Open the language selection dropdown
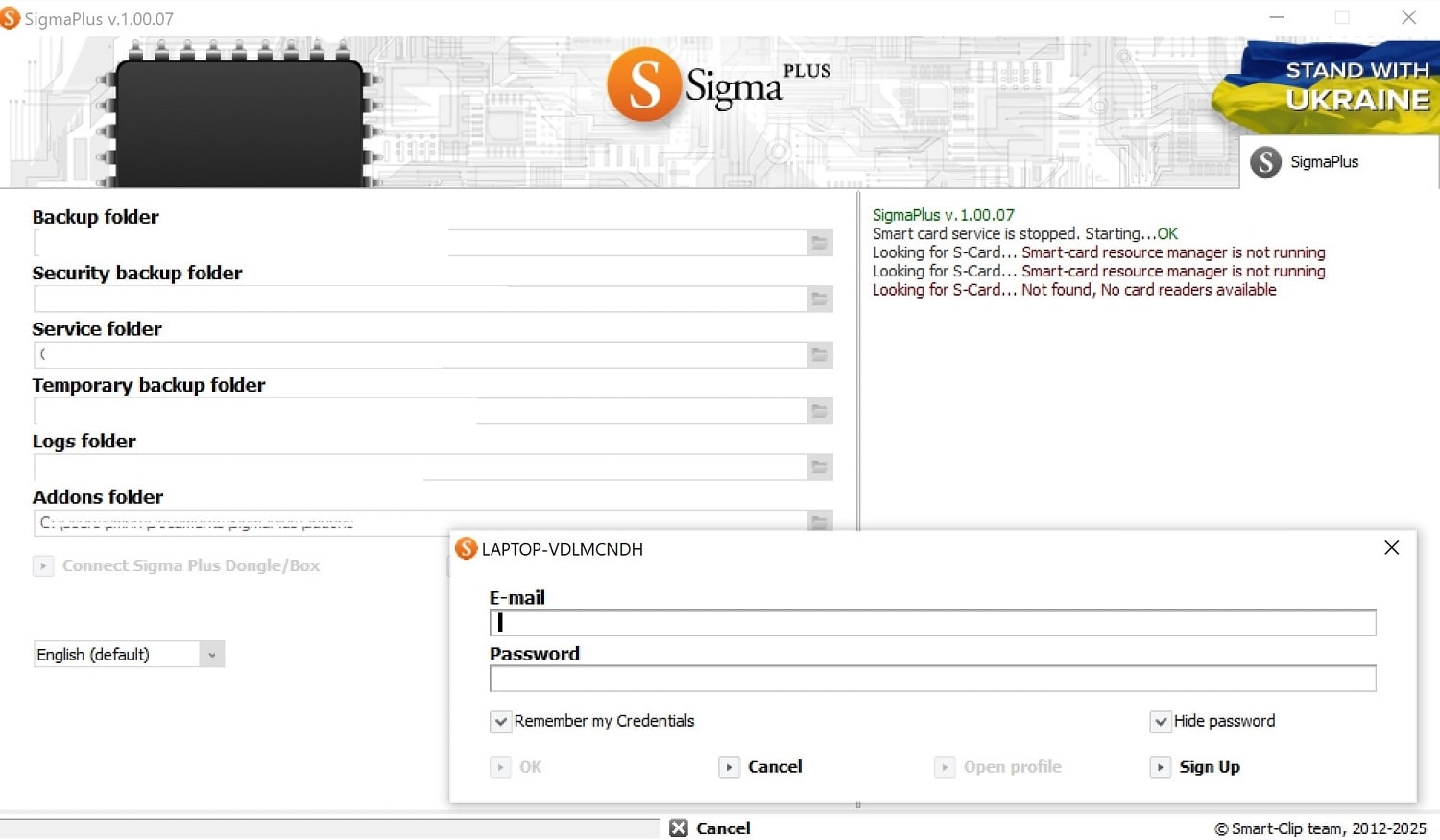This screenshot has width=1440, height=840. pyautogui.click(x=211, y=654)
